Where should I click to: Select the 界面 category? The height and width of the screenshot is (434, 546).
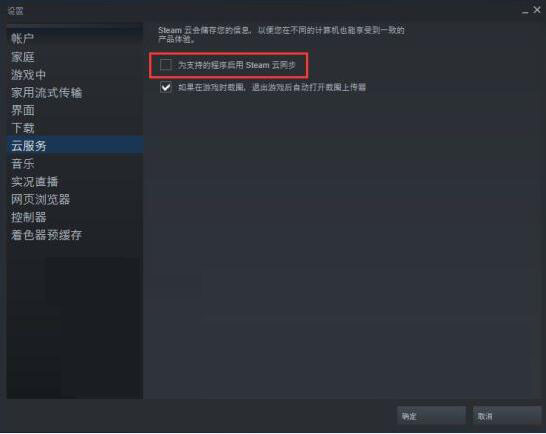(x=22, y=110)
